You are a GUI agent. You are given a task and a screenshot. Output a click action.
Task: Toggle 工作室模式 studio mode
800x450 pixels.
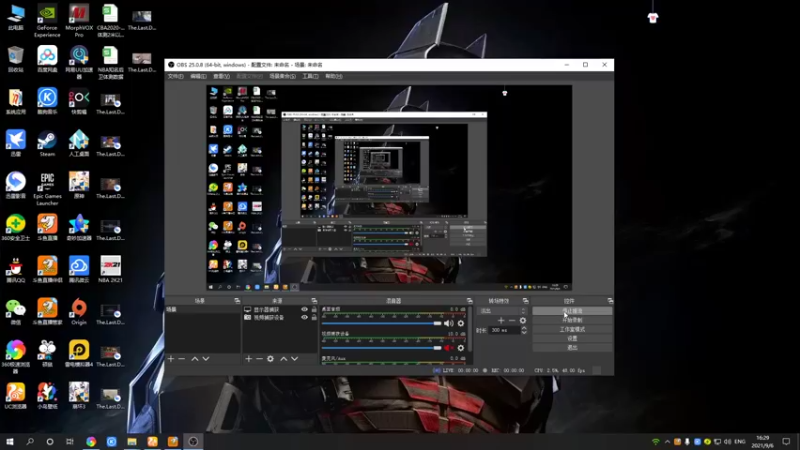click(572, 329)
